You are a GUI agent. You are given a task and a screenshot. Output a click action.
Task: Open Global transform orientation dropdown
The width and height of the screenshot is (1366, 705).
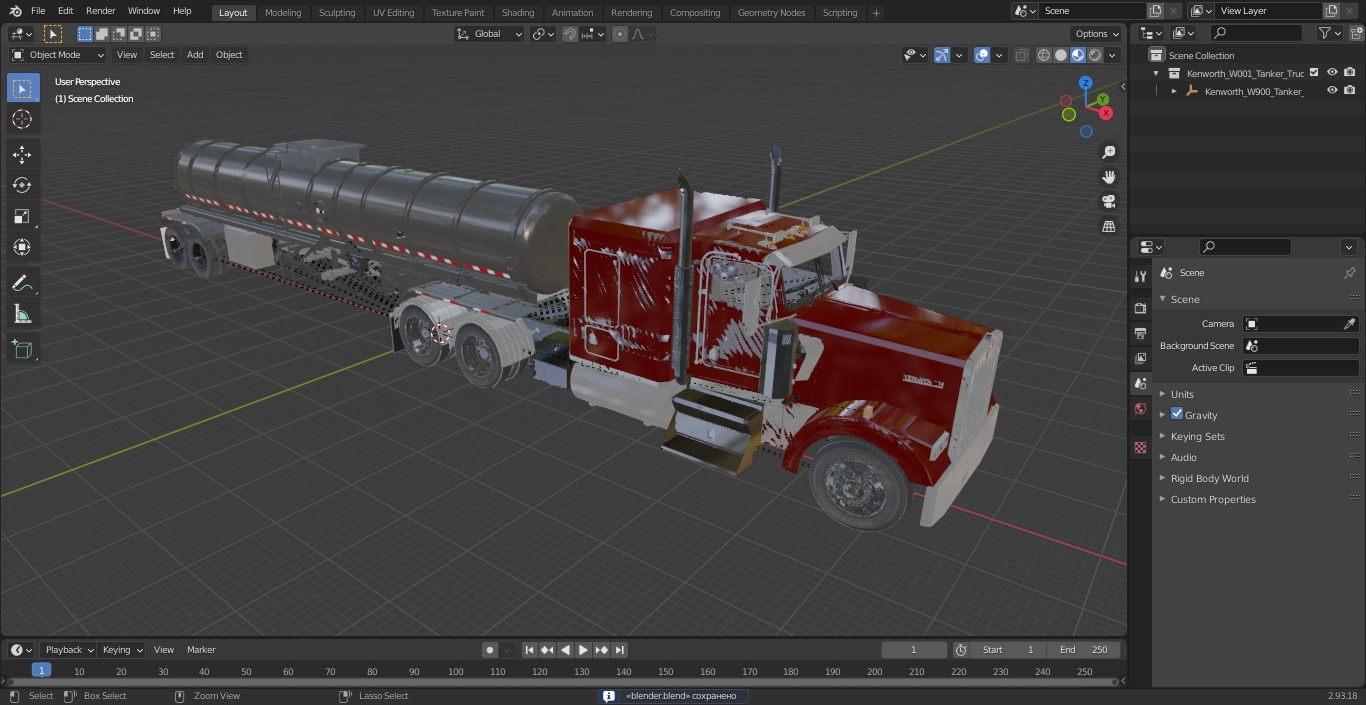click(490, 34)
